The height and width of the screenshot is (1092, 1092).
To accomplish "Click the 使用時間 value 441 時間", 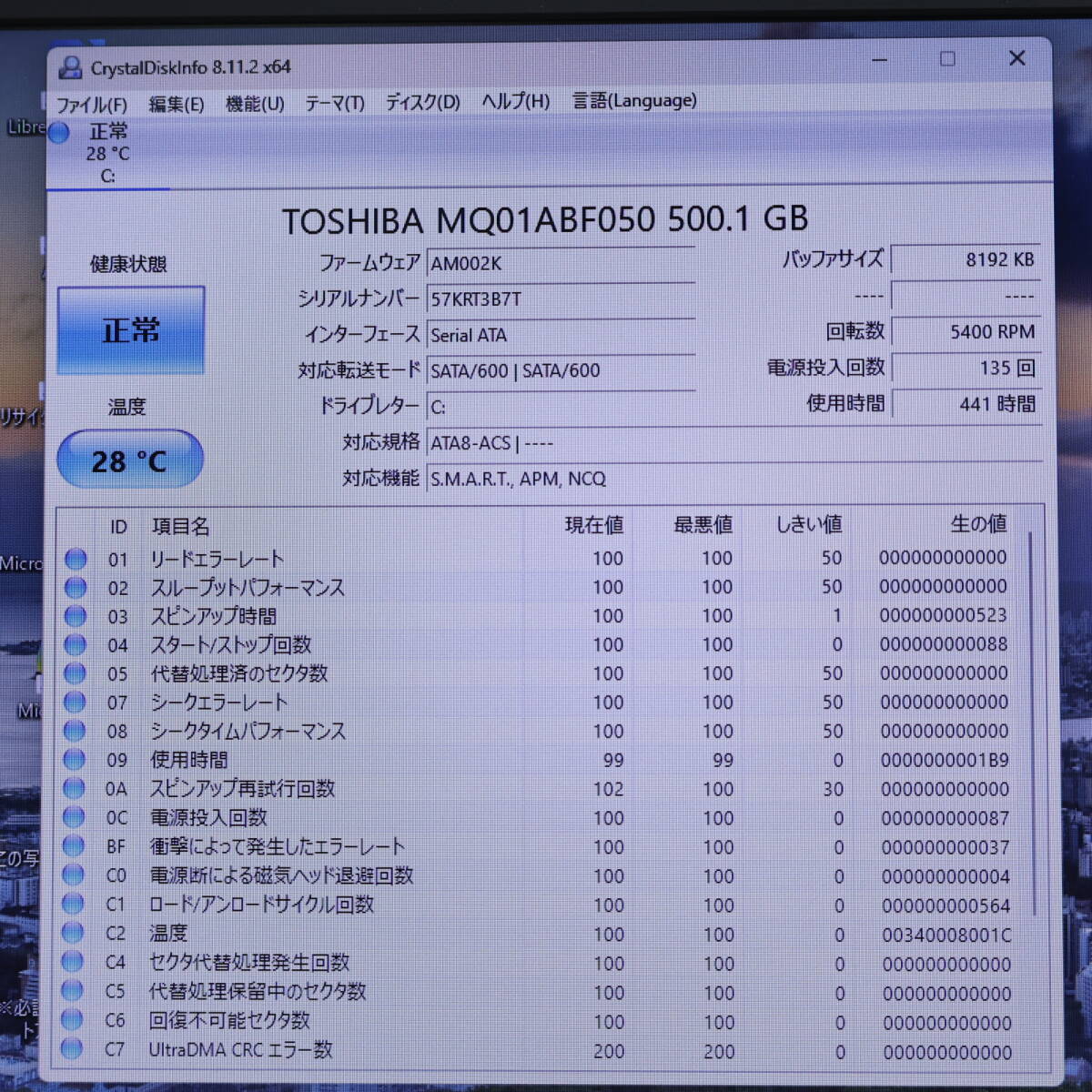I will [x=966, y=404].
